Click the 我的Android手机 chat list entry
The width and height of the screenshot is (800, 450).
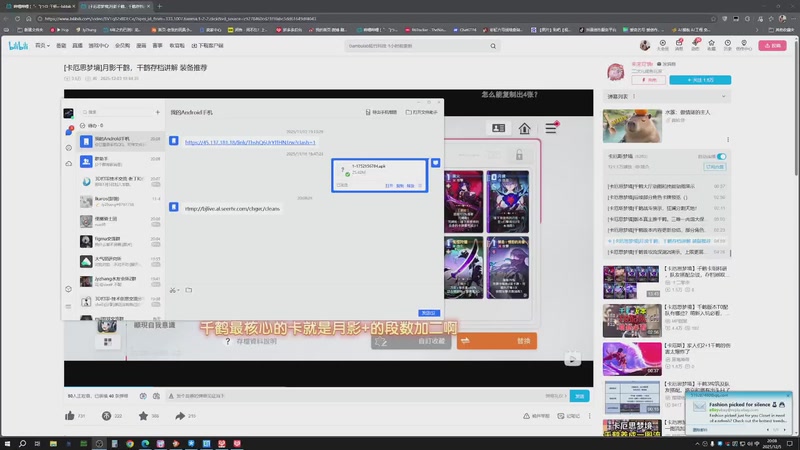pos(121,141)
